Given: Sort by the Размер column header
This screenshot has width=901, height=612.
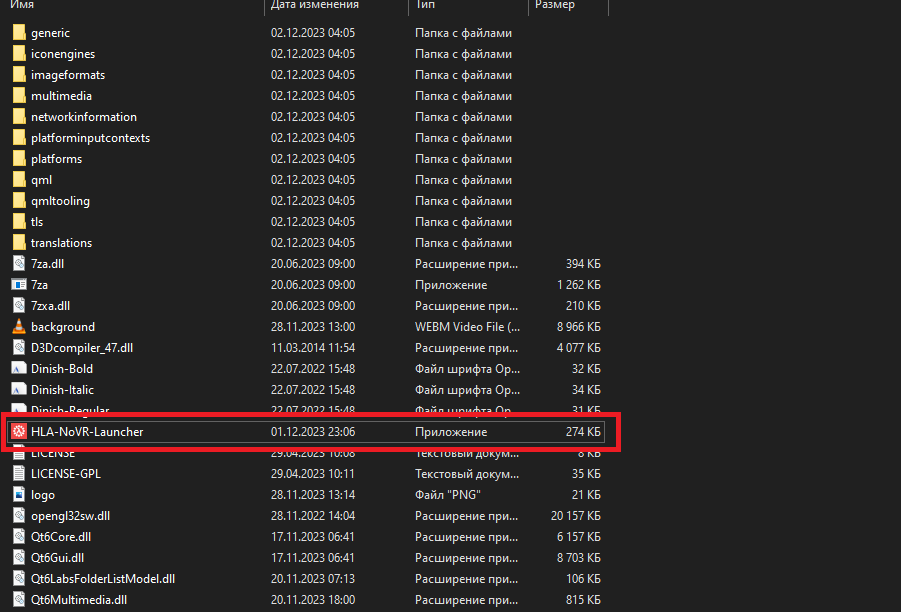Looking at the screenshot, I should pyautogui.click(x=555, y=5).
